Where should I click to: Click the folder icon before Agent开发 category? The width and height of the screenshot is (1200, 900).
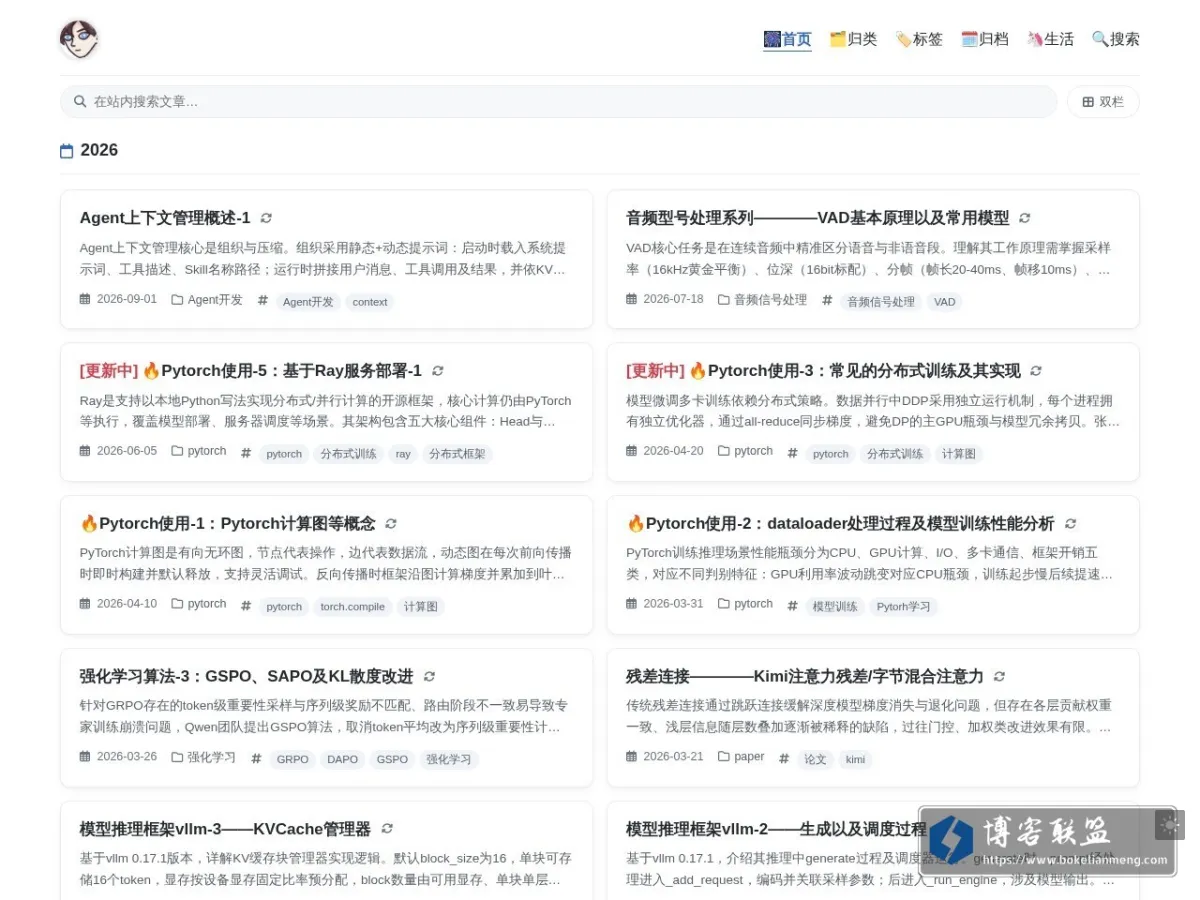pyautogui.click(x=177, y=300)
